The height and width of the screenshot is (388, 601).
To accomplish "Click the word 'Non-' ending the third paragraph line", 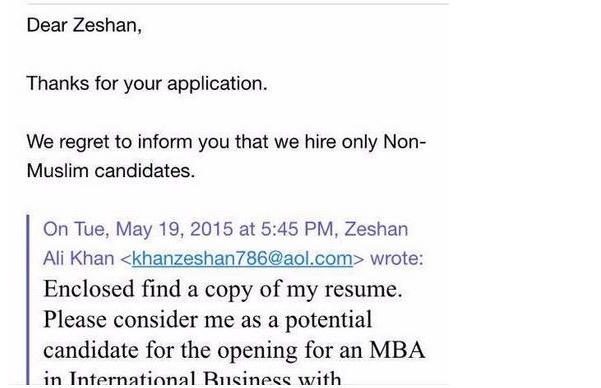I will tap(404, 141).
